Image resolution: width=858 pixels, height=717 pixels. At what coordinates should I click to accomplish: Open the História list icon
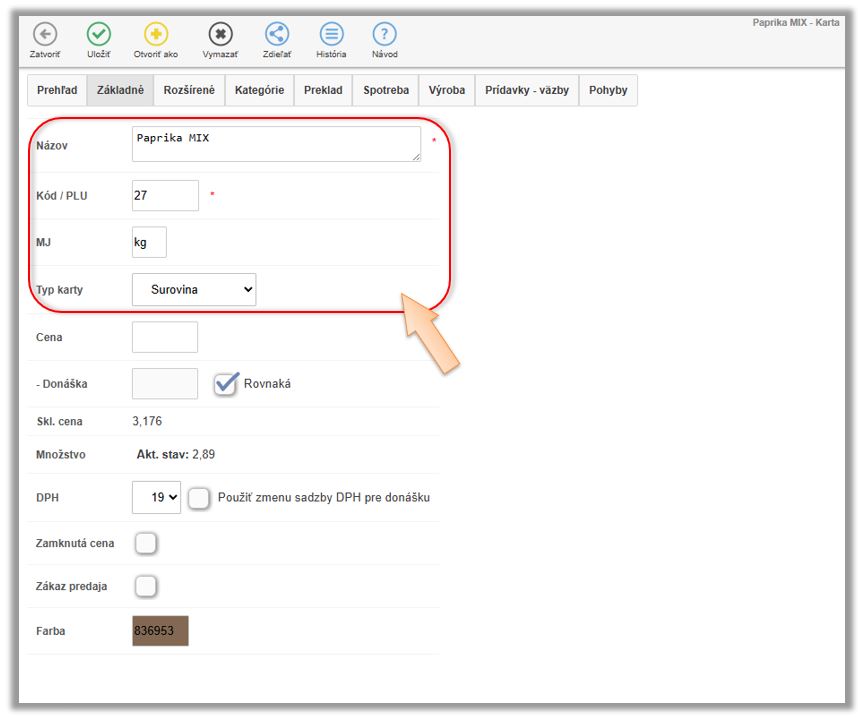pos(331,34)
